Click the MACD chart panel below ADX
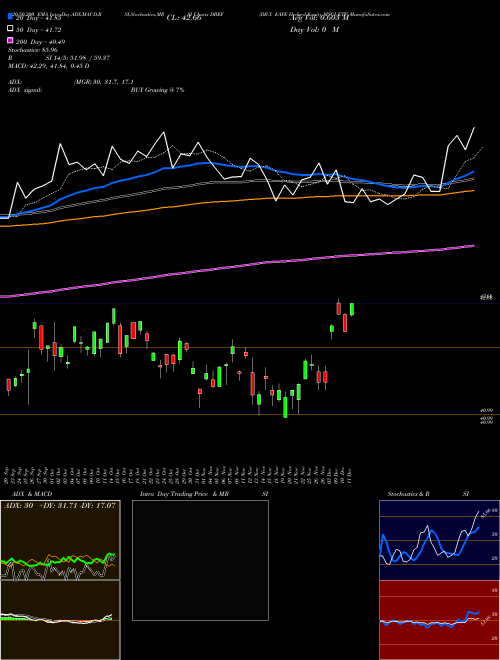 [x=60, y=620]
